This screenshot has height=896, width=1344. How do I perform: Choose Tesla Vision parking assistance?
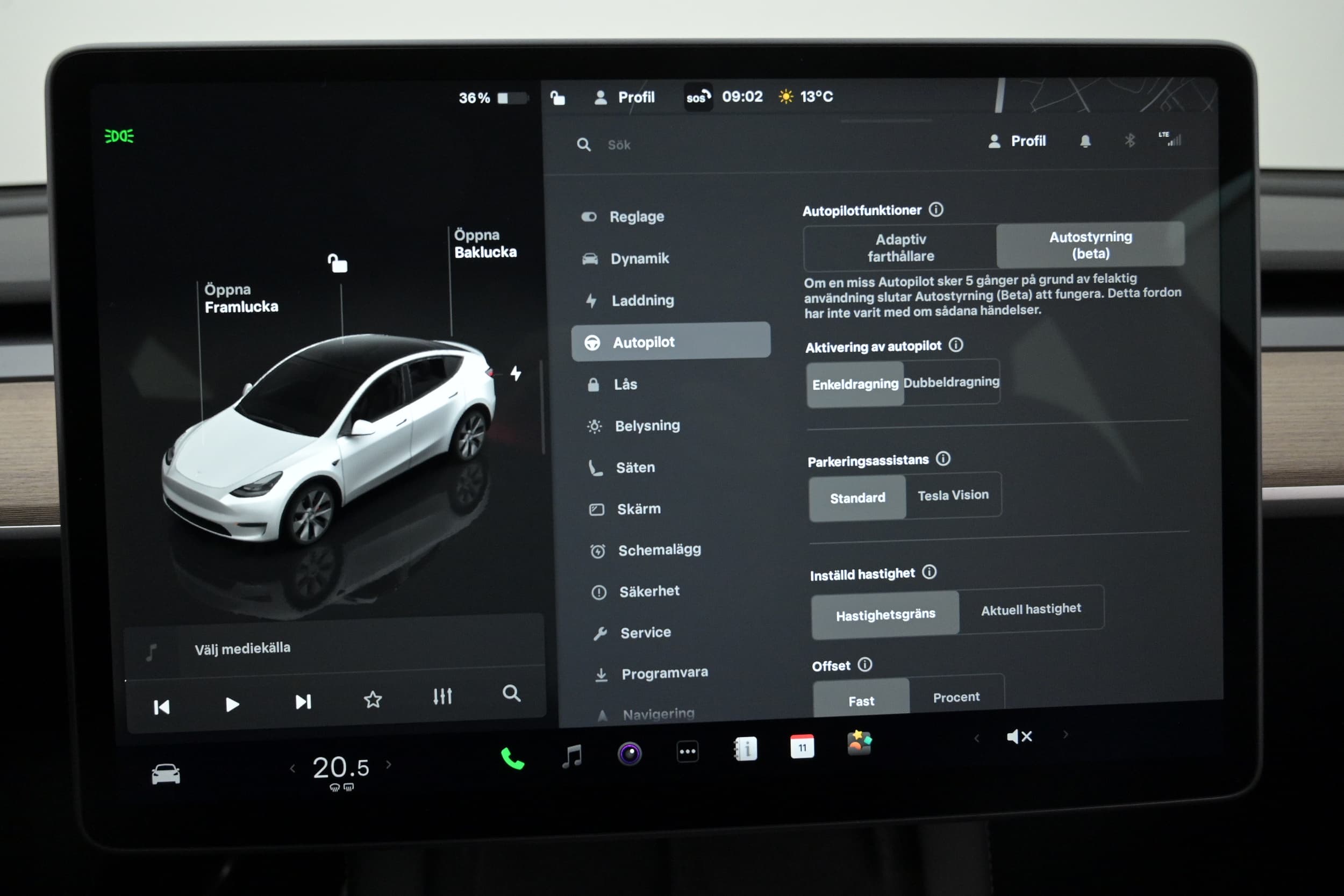point(953,495)
